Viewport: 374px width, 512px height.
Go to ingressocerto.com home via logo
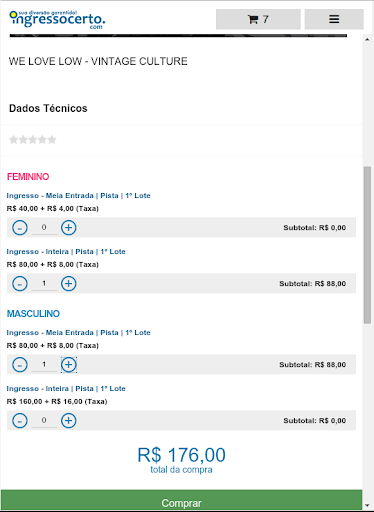pos(57,19)
